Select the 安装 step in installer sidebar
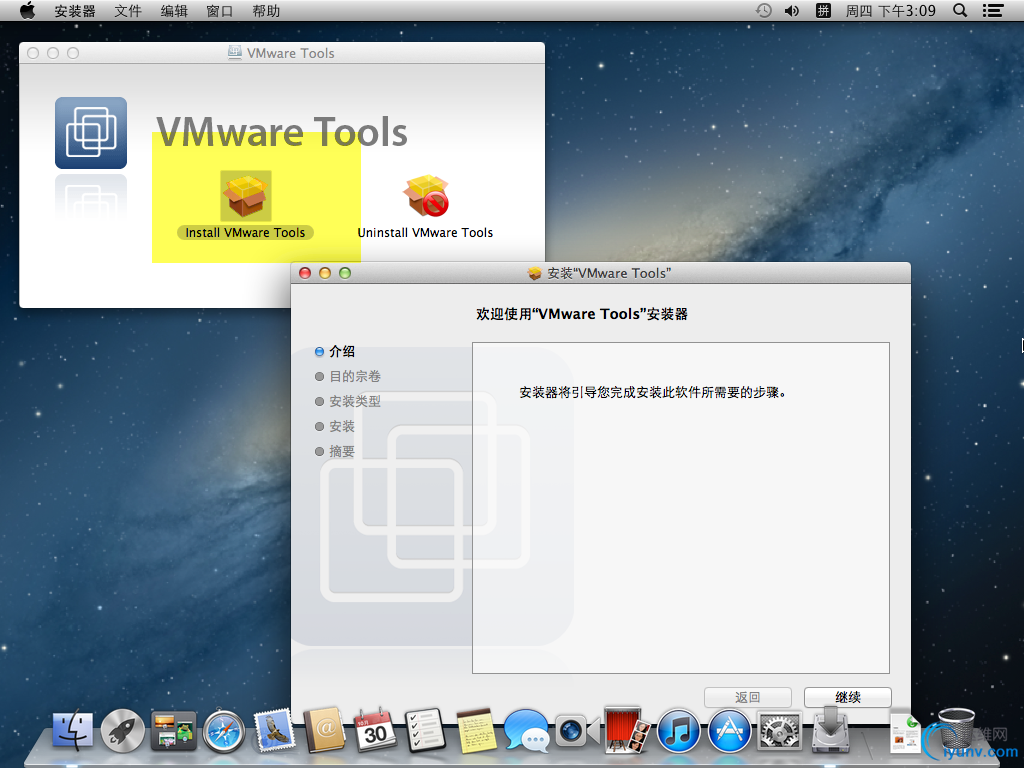This screenshot has width=1024, height=768. (335, 426)
